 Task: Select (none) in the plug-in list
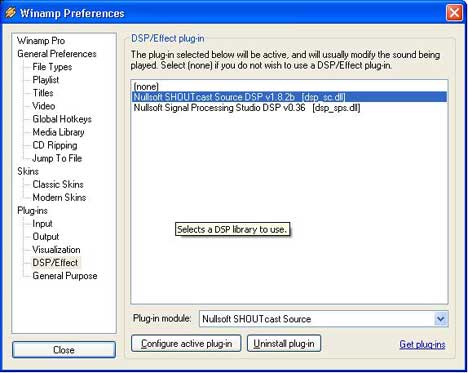pyautogui.click(x=289, y=87)
